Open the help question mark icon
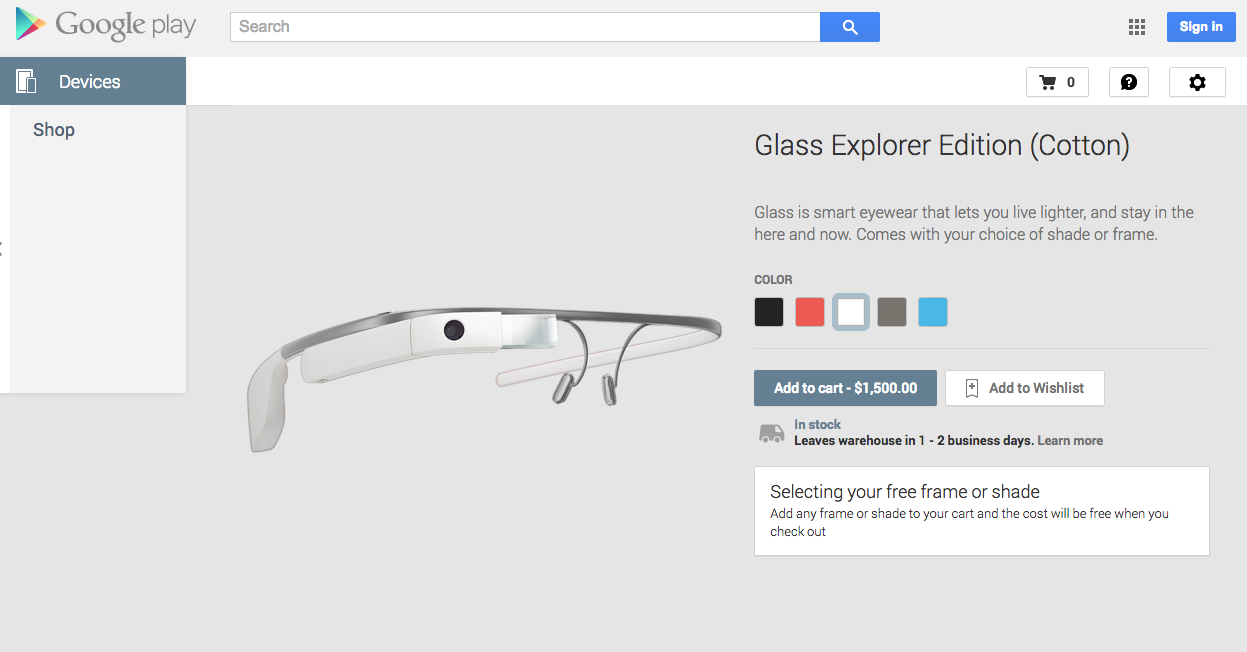This screenshot has width=1247, height=652. point(1129,82)
